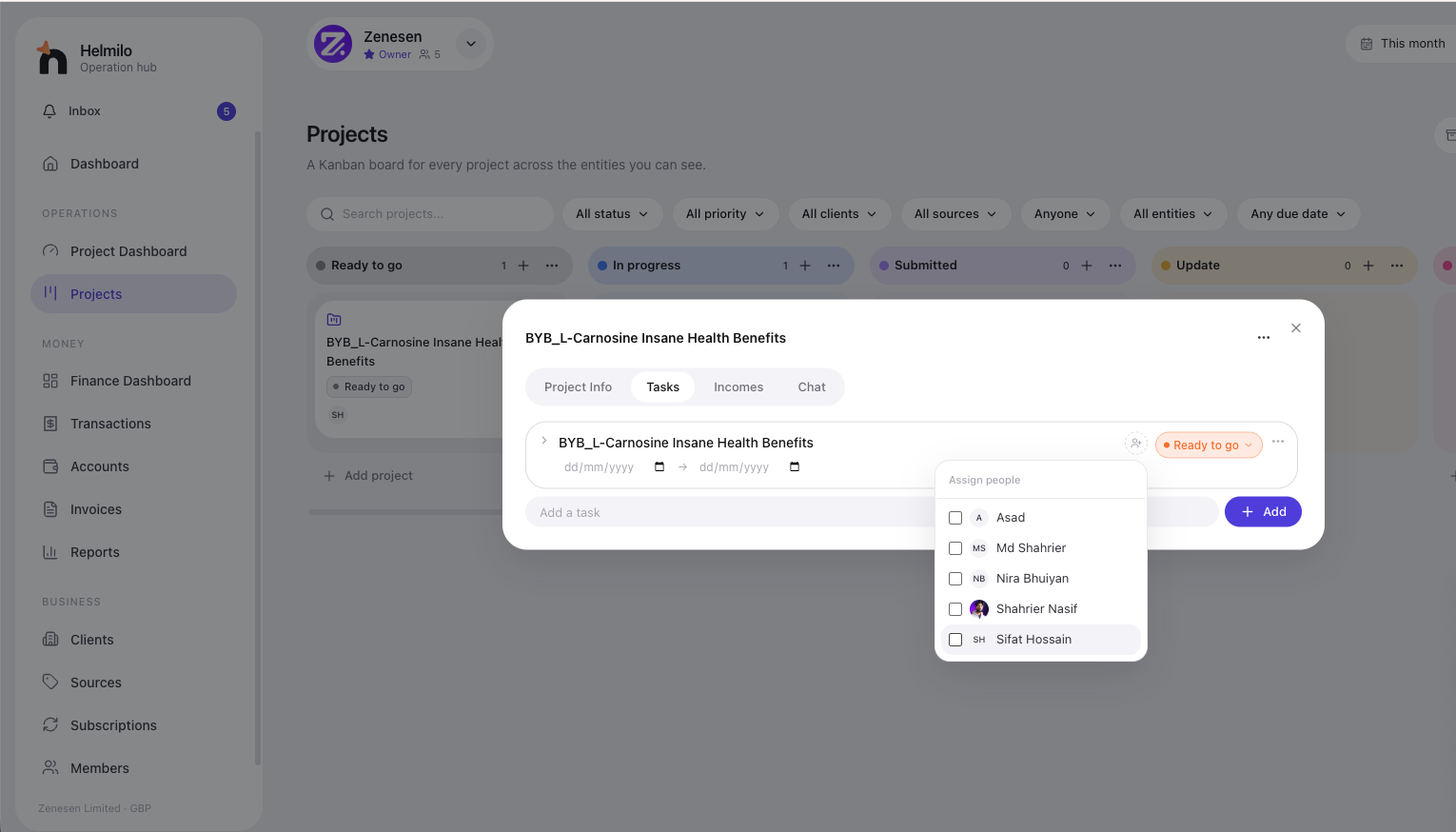Open project dialog three-dot options menu
1456x832 pixels.
1264,338
